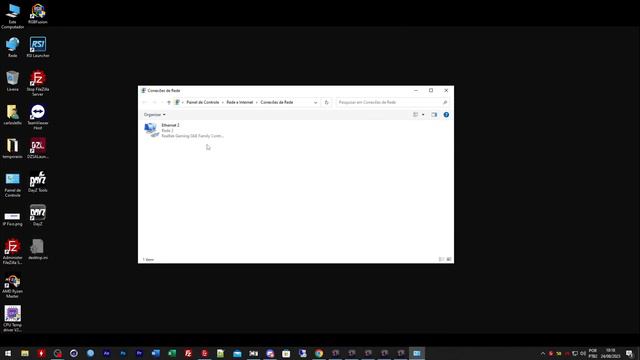Open Premiere Pro from taskbar
640x360 pixels.
click(x=139, y=353)
